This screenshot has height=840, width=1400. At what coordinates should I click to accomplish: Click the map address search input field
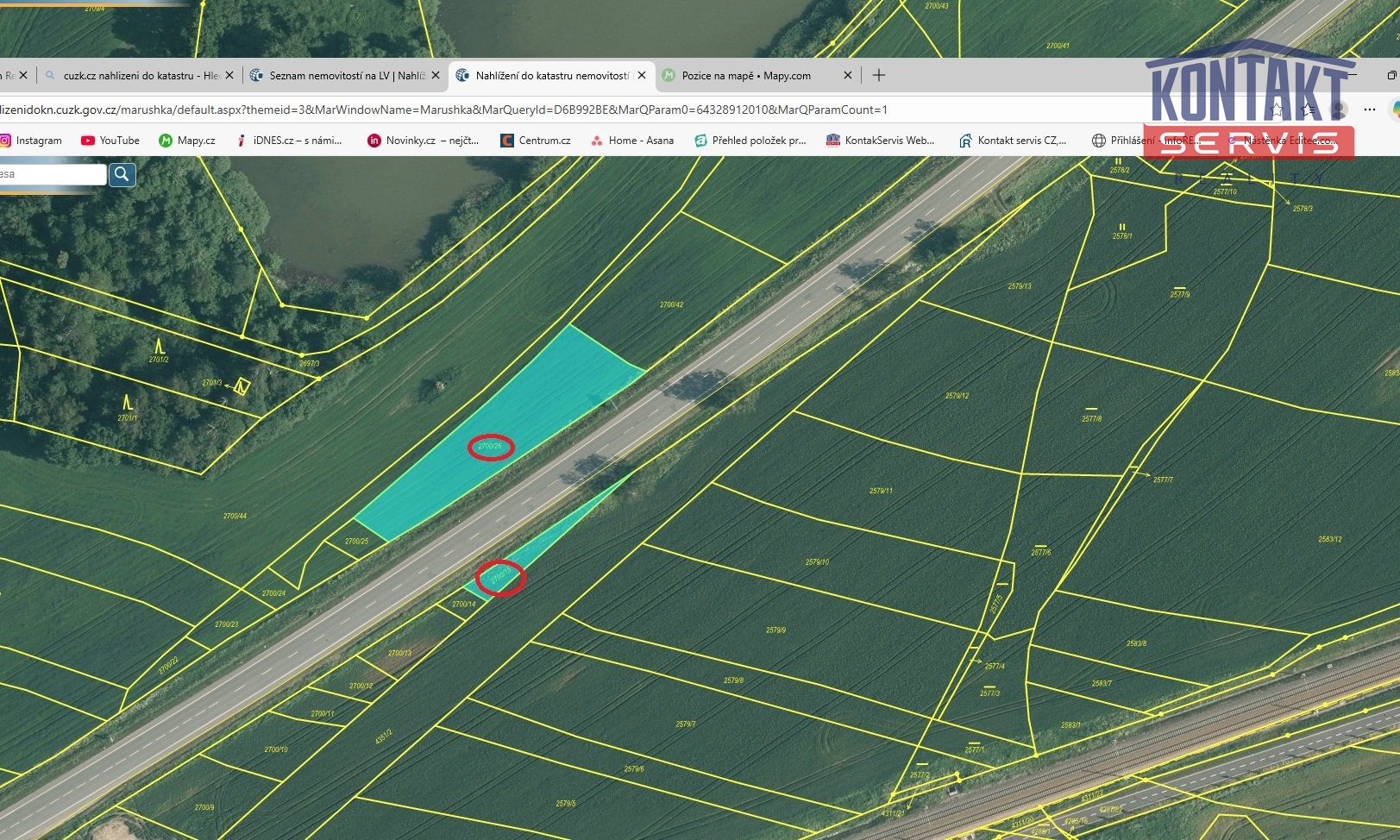click(52, 174)
